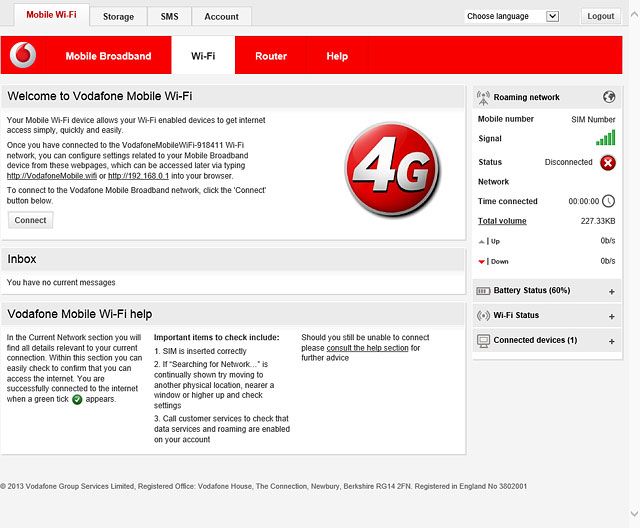The image size is (640, 528).
Task: Select Mobile Broadband in the red menu
Action: [x=108, y=56]
